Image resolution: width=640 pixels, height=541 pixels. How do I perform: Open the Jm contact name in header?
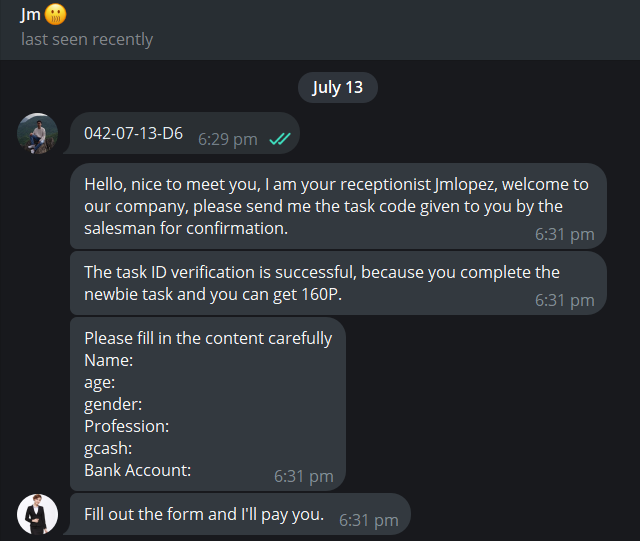(31, 15)
